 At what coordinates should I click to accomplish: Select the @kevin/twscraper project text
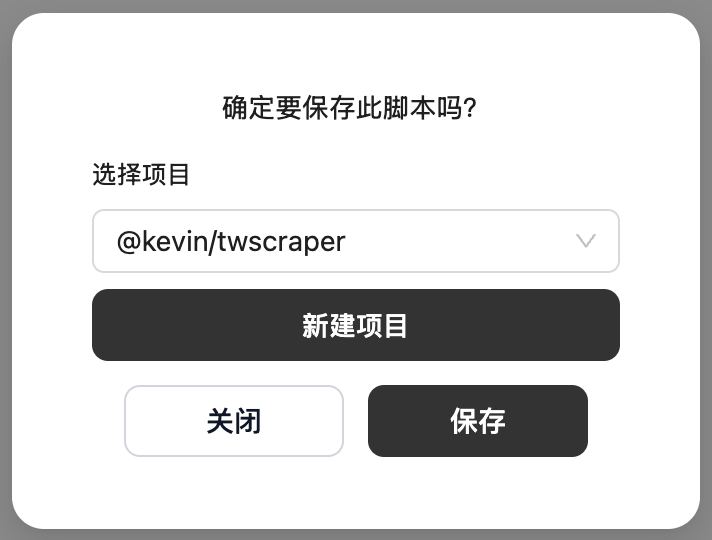pyautogui.click(x=231, y=242)
